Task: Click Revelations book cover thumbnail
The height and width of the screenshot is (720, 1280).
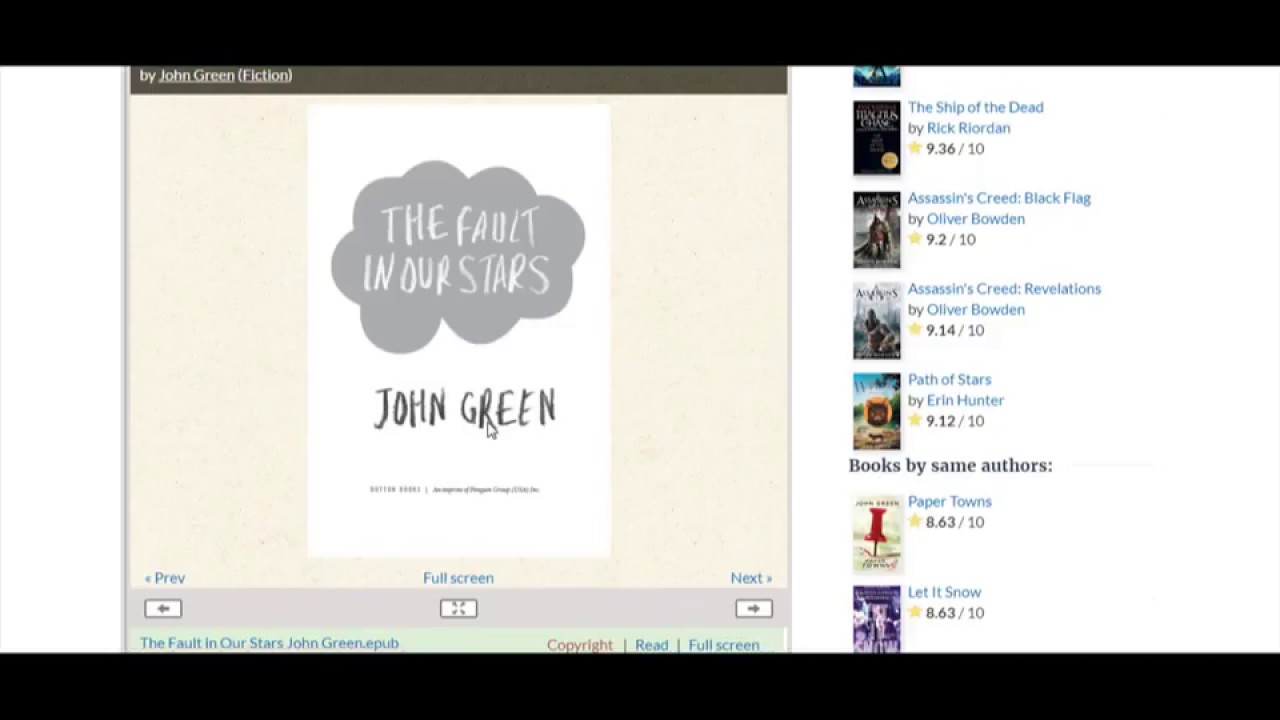Action: click(x=877, y=320)
